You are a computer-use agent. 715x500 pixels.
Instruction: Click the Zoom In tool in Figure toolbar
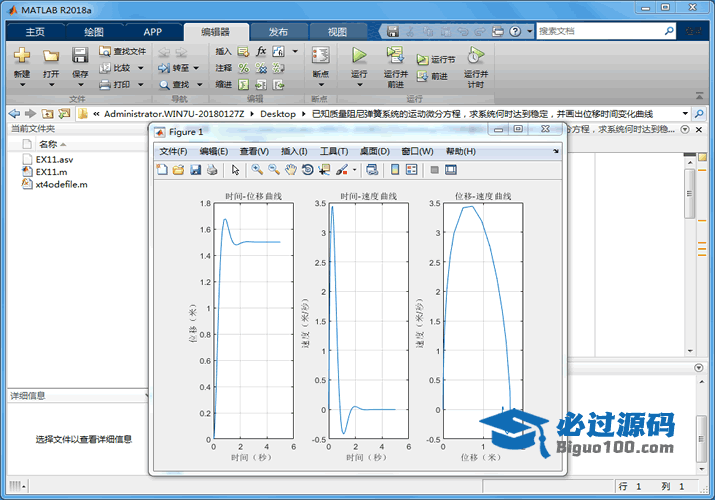(x=257, y=170)
